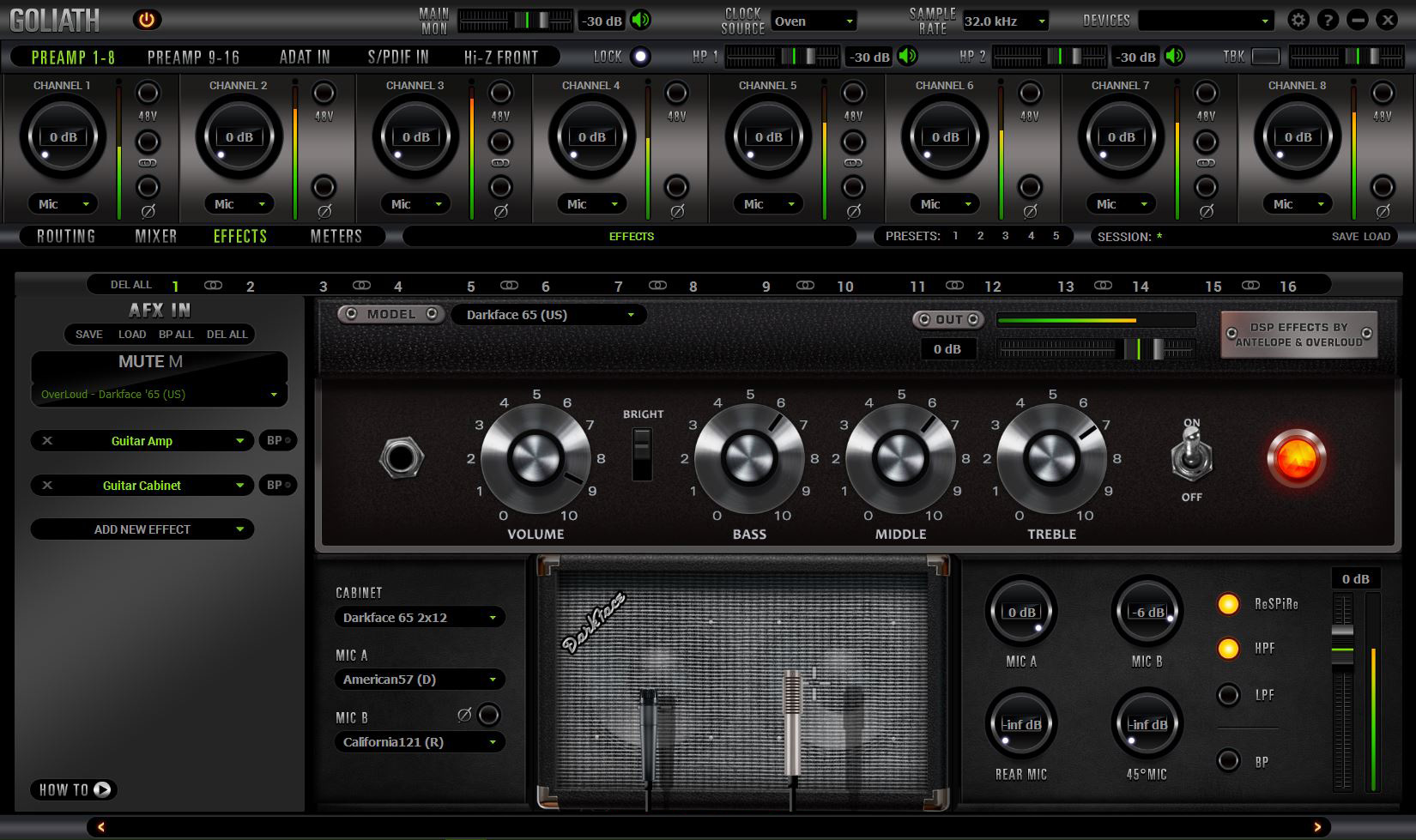The width and height of the screenshot is (1416, 840).
Task: Toggle 48V phantom power on Channel 1
Action: pyautogui.click(x=148, y=94)
